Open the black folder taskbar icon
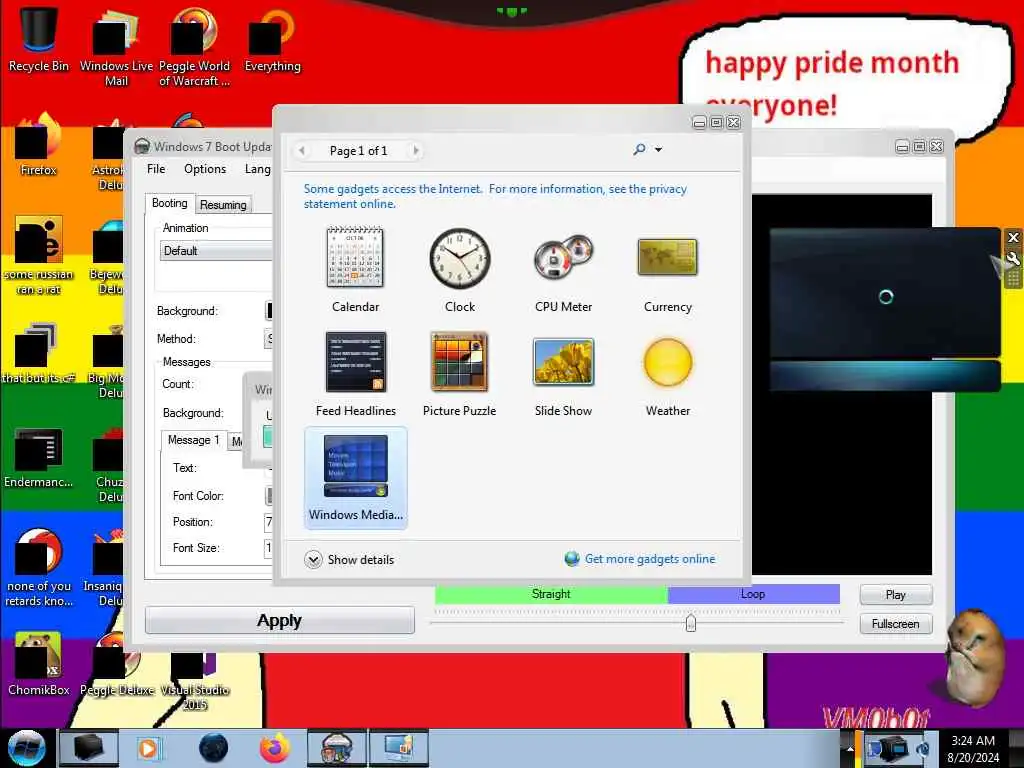1024x768 pixels. [x=89, y=748]
